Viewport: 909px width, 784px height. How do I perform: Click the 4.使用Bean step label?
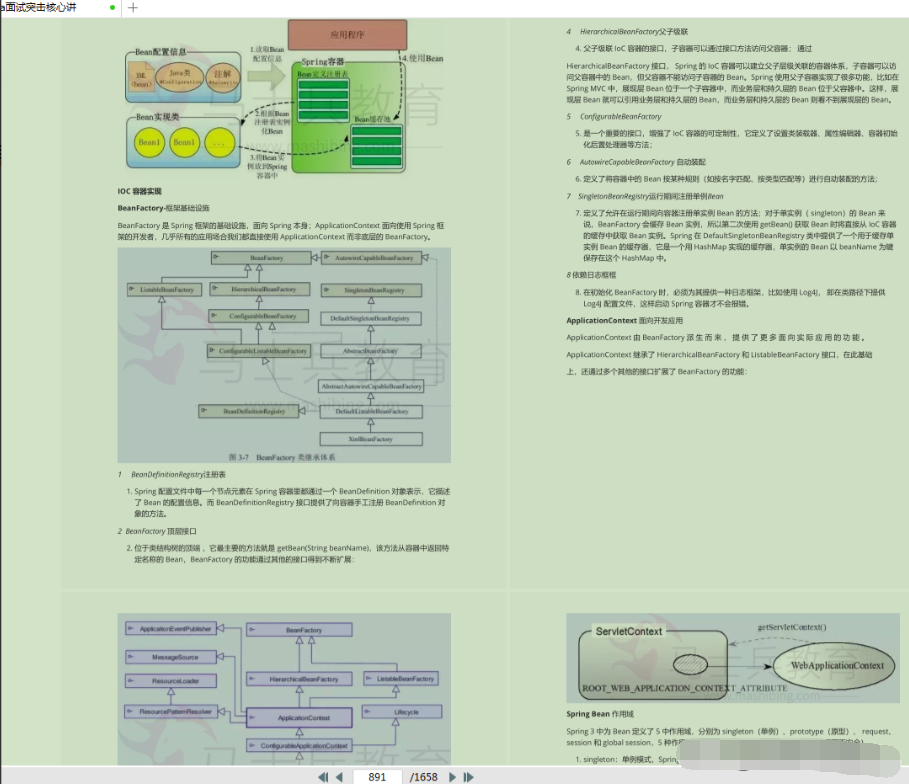pyautogui.click(x=422, y=59)
